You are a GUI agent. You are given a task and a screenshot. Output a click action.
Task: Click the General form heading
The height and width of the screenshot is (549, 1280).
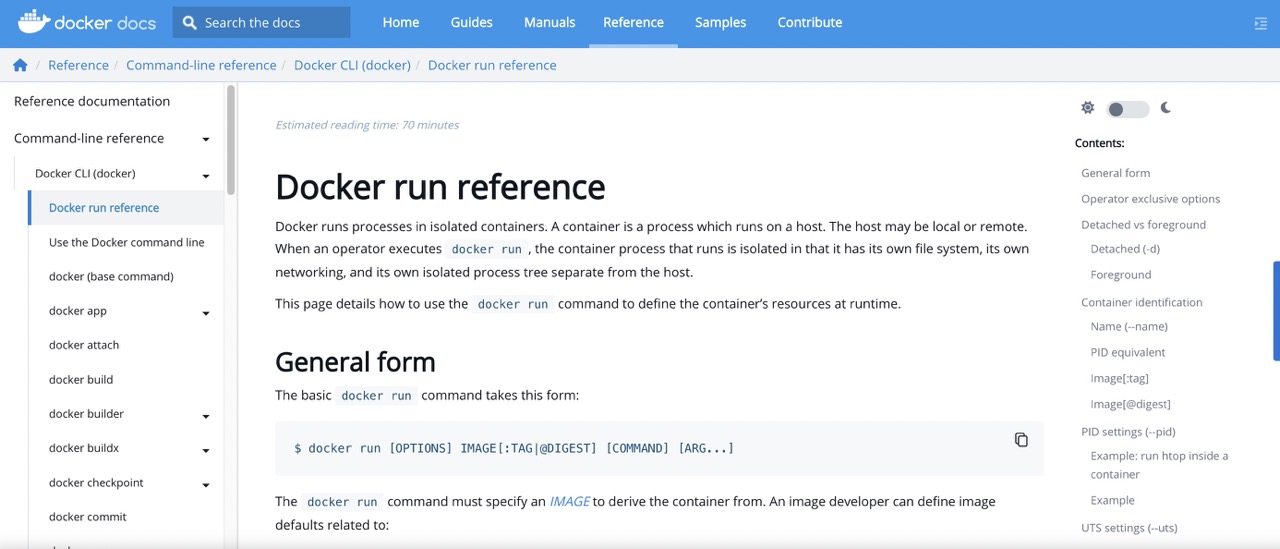coord(355,361)
